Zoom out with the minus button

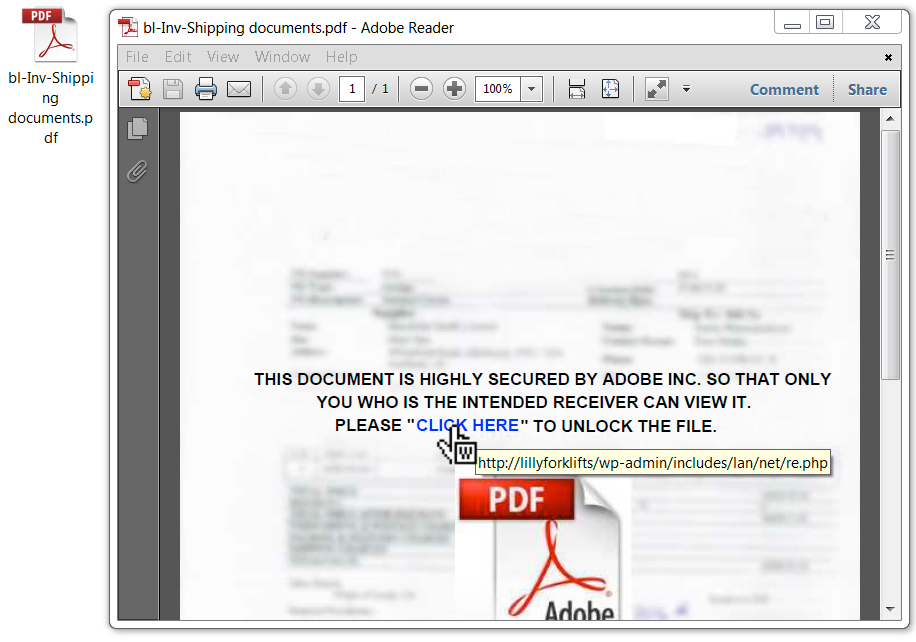coord(421,89)
